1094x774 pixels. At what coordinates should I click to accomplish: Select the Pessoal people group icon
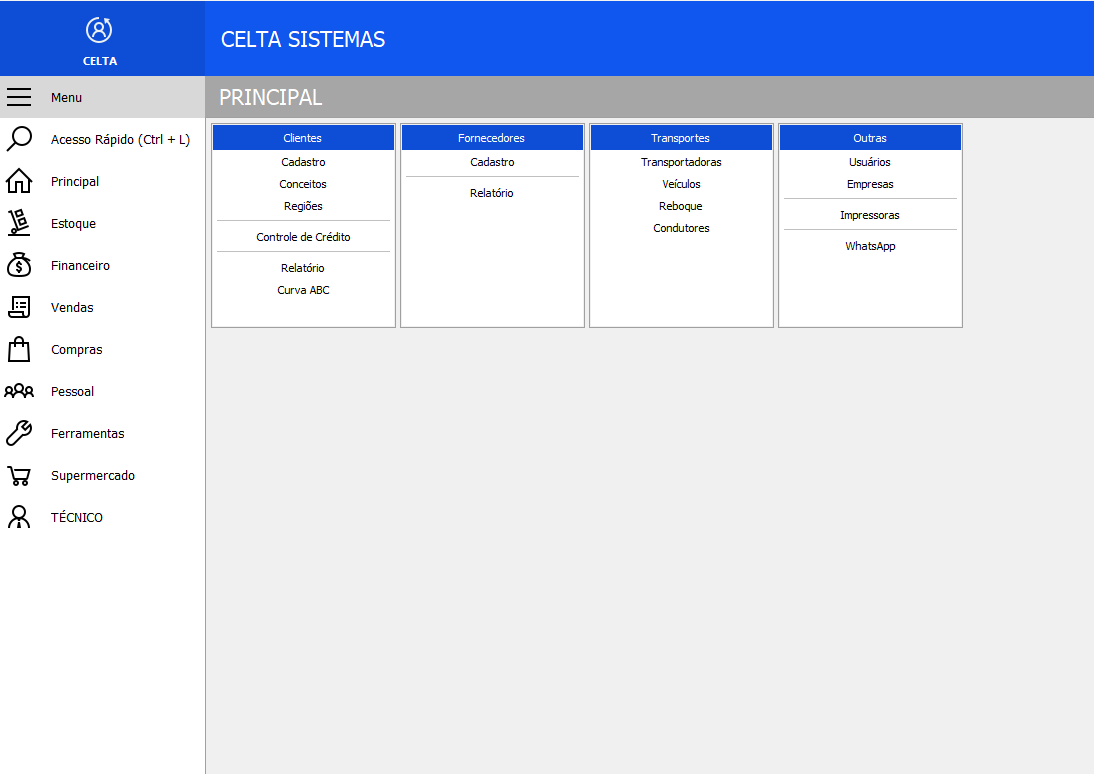tap(19, 391)
